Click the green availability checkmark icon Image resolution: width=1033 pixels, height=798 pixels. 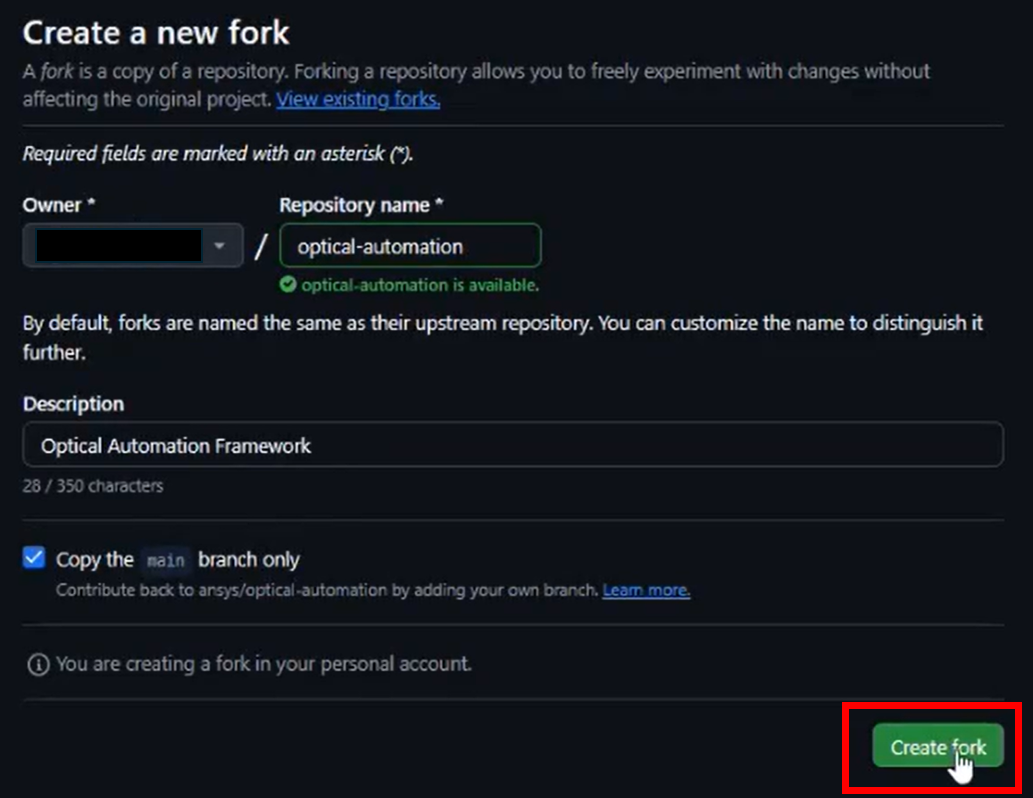click(x=288, y=285)
